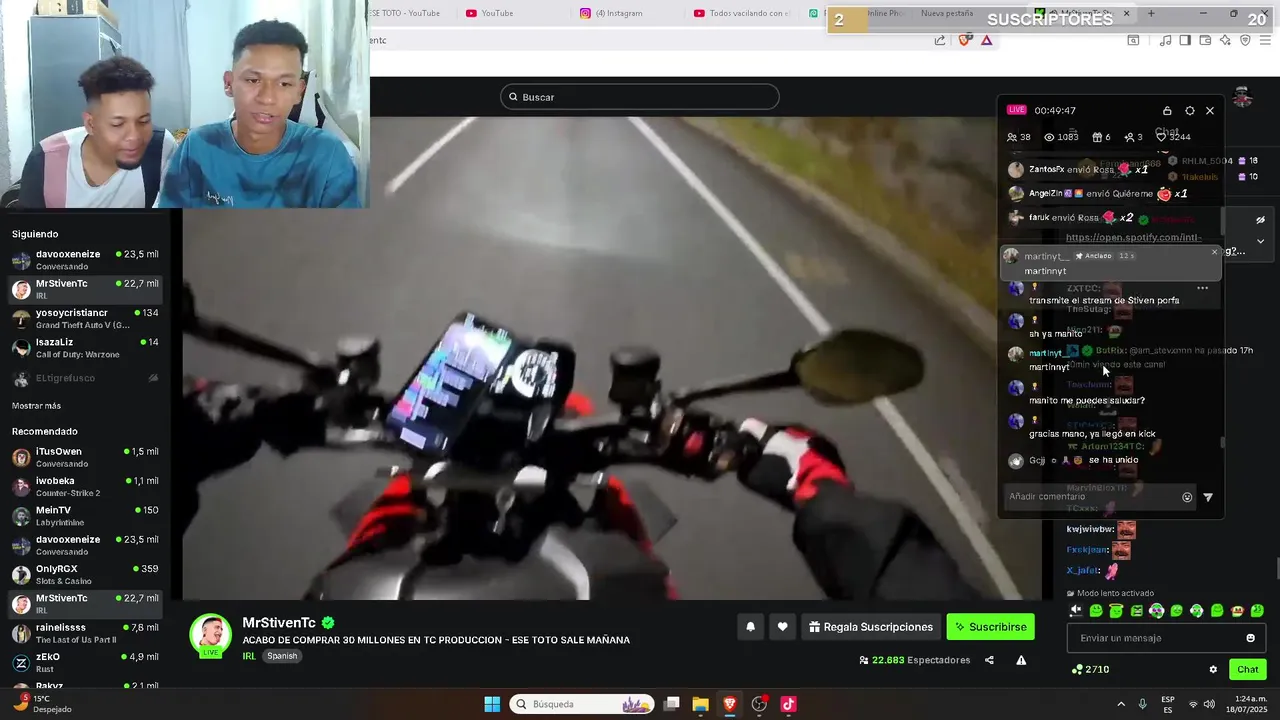Open three-dot menu on overlay chat message

1203,288
